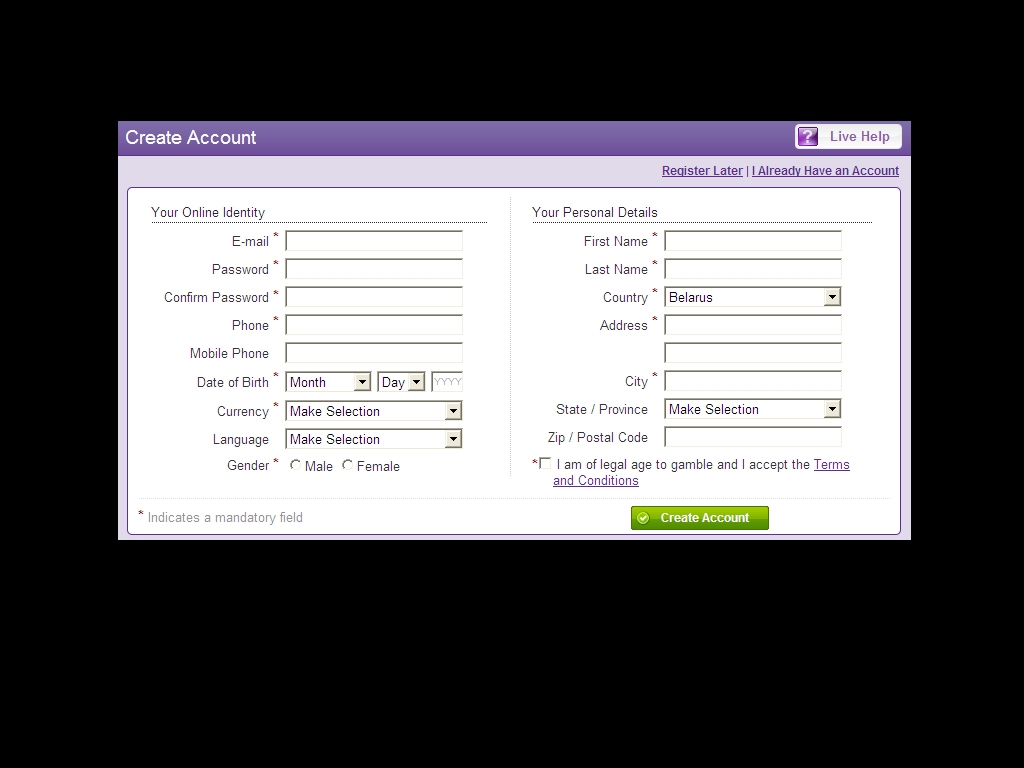Click the green checkmark icon on Create Account

tap(644, 518)
